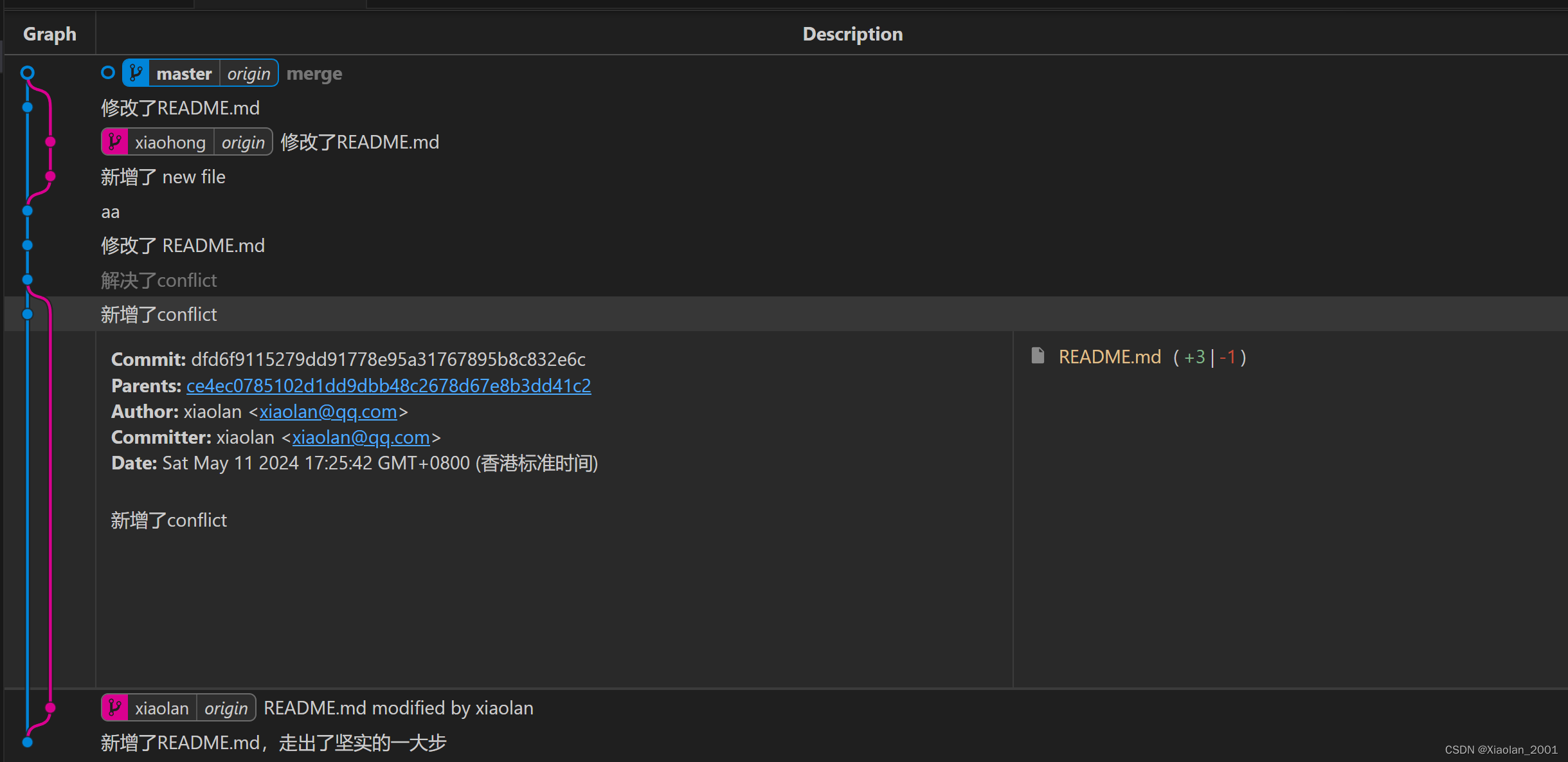Click the pink branch icon of xiaohong
This screenshot has height=762, width=1568.
115,142
